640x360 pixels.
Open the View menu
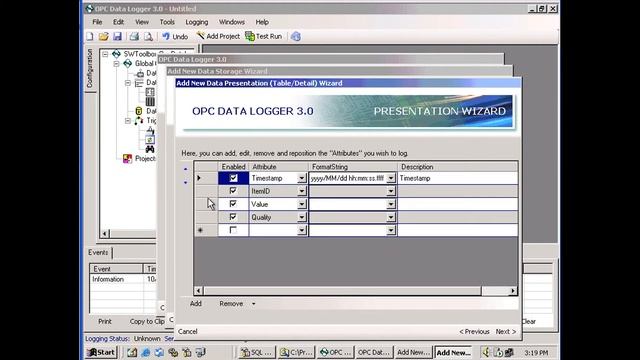point(142,22)
